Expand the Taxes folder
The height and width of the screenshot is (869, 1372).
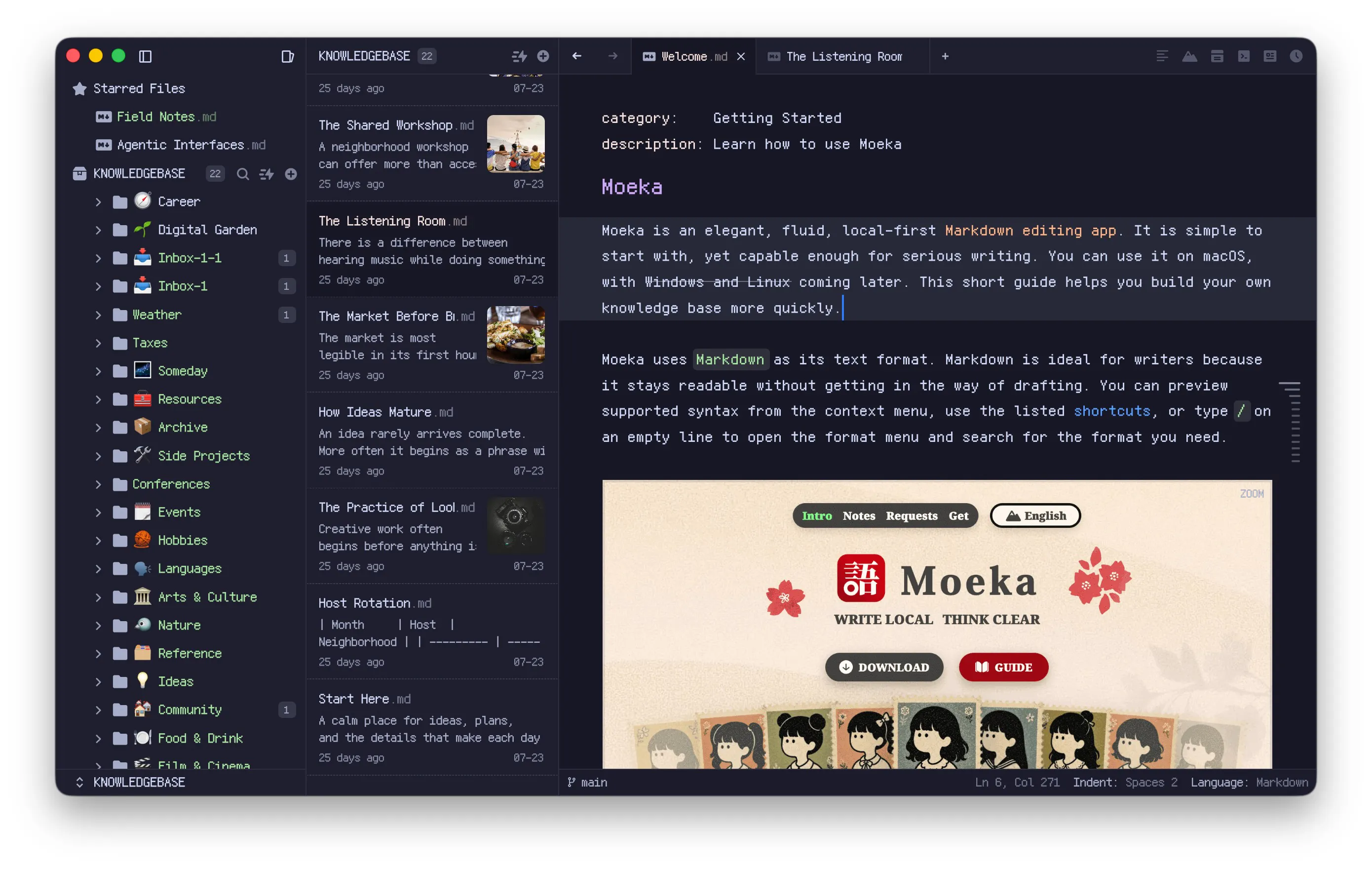tap(98, 343)
